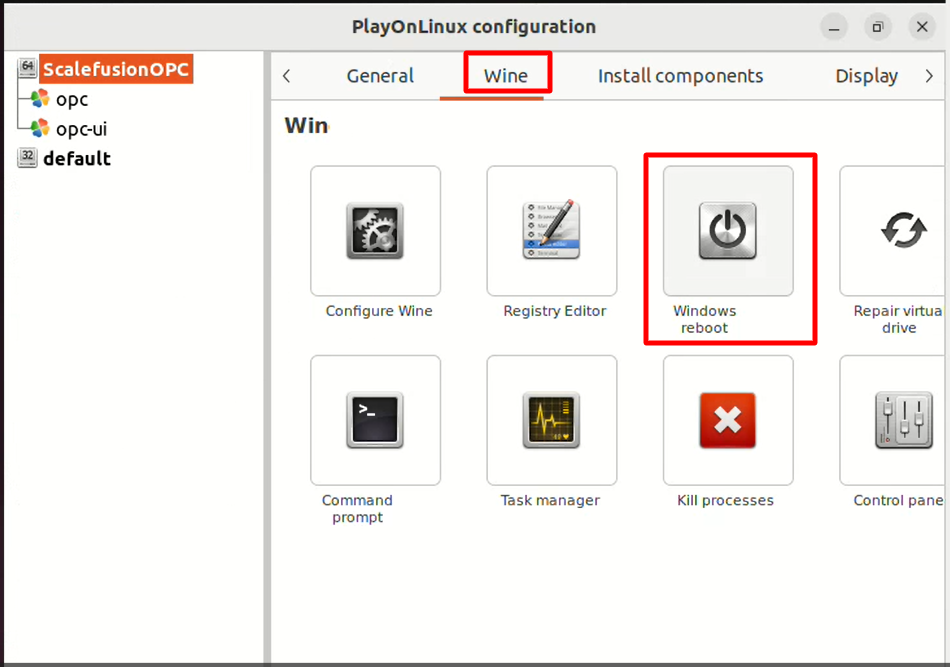Minimize the PlayOnLinux configuration window
The width and height of the screenshot is (950, 667).
(834, 27)
